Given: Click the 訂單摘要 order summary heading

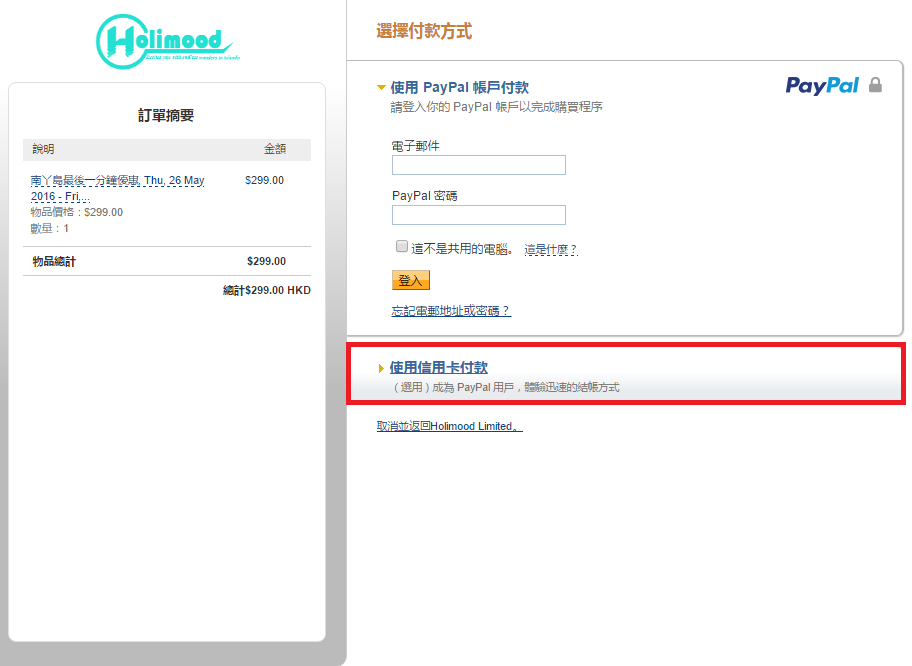Looking at the screenshot, I should (x=166, y=116).
